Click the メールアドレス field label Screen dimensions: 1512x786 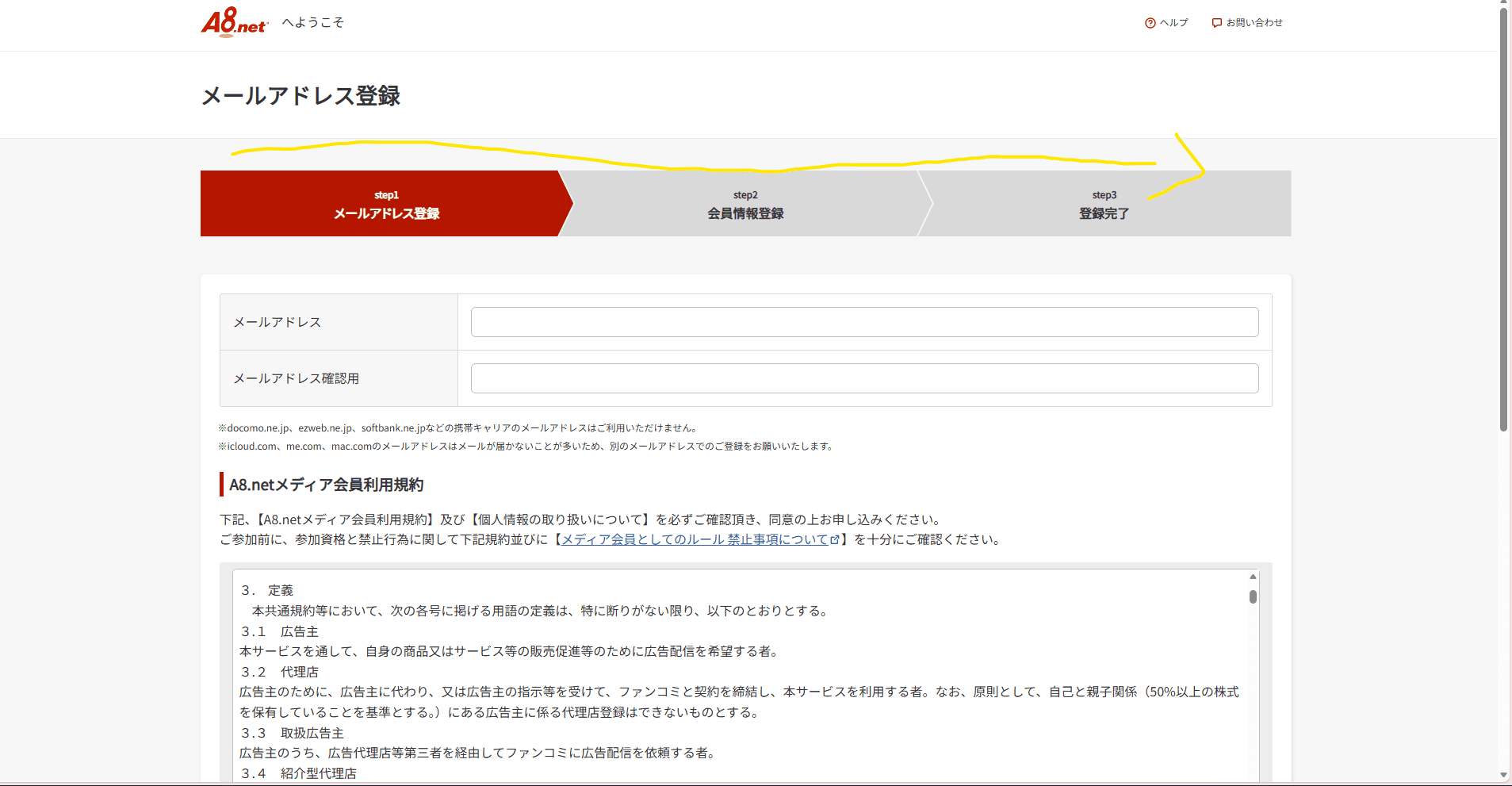tap(277, 322)
